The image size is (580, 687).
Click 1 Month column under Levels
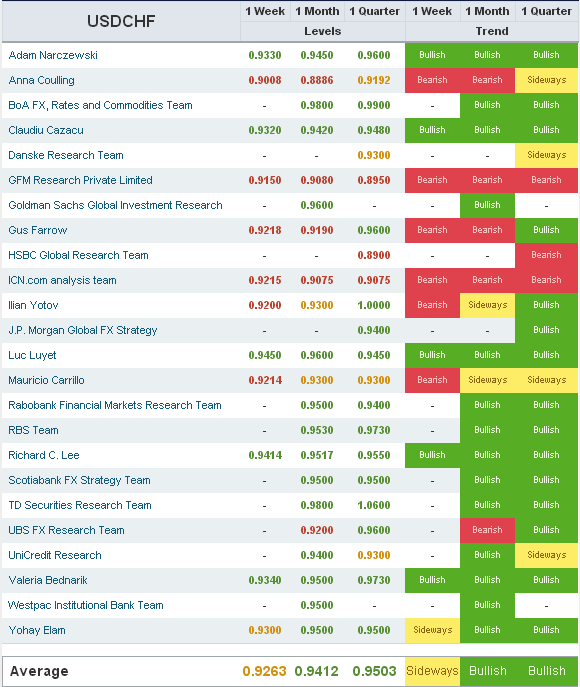317,11
